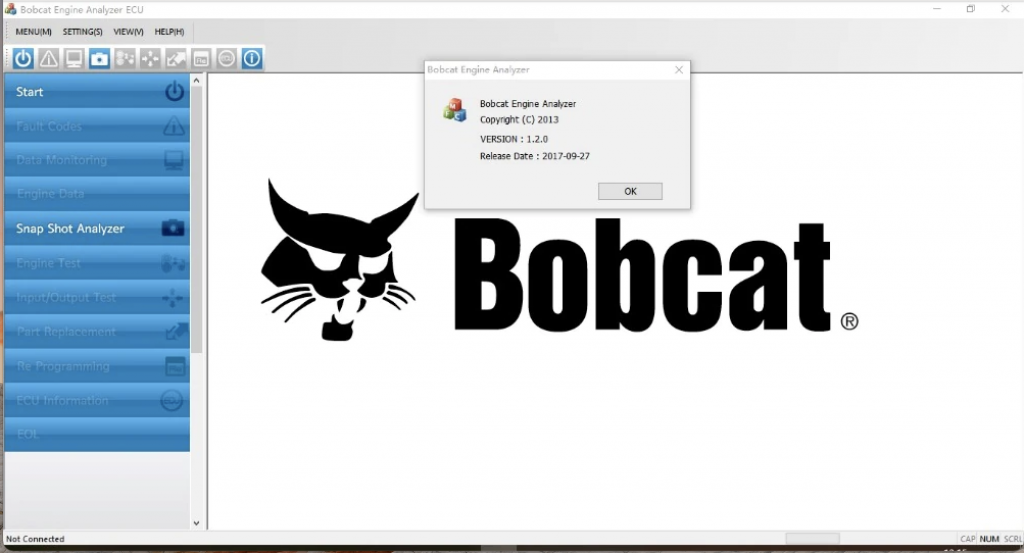1024x553 pixels.
Task: Click the colored blocks icon in About dialog
Action: 455,110
